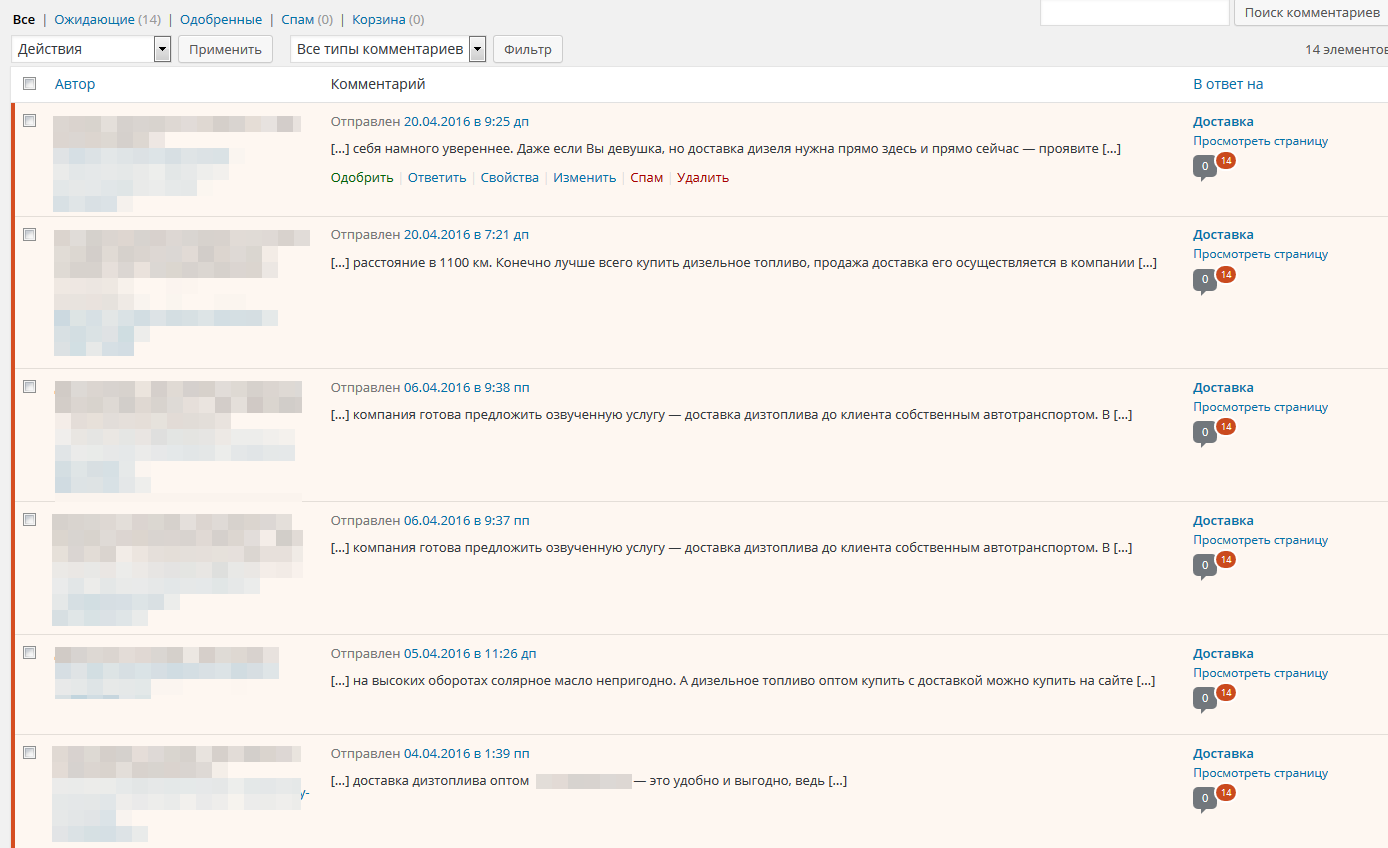Click the comment count bubble in the 9:25 дп row
The width and height of the screenshot is (1388, 848).
click(1204, 166)
